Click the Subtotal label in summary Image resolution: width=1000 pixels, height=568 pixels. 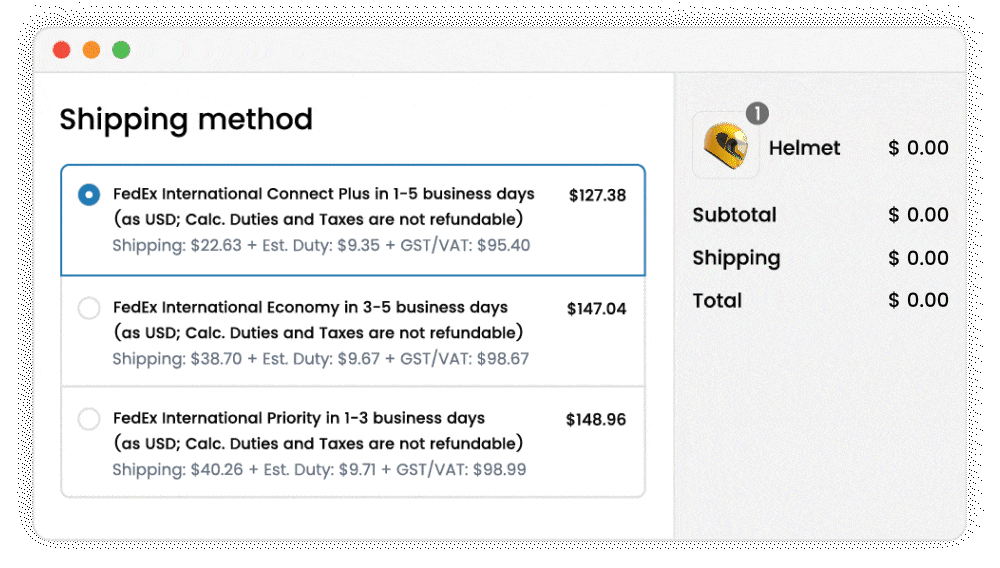pyautogui.click(x=734, y=215)
